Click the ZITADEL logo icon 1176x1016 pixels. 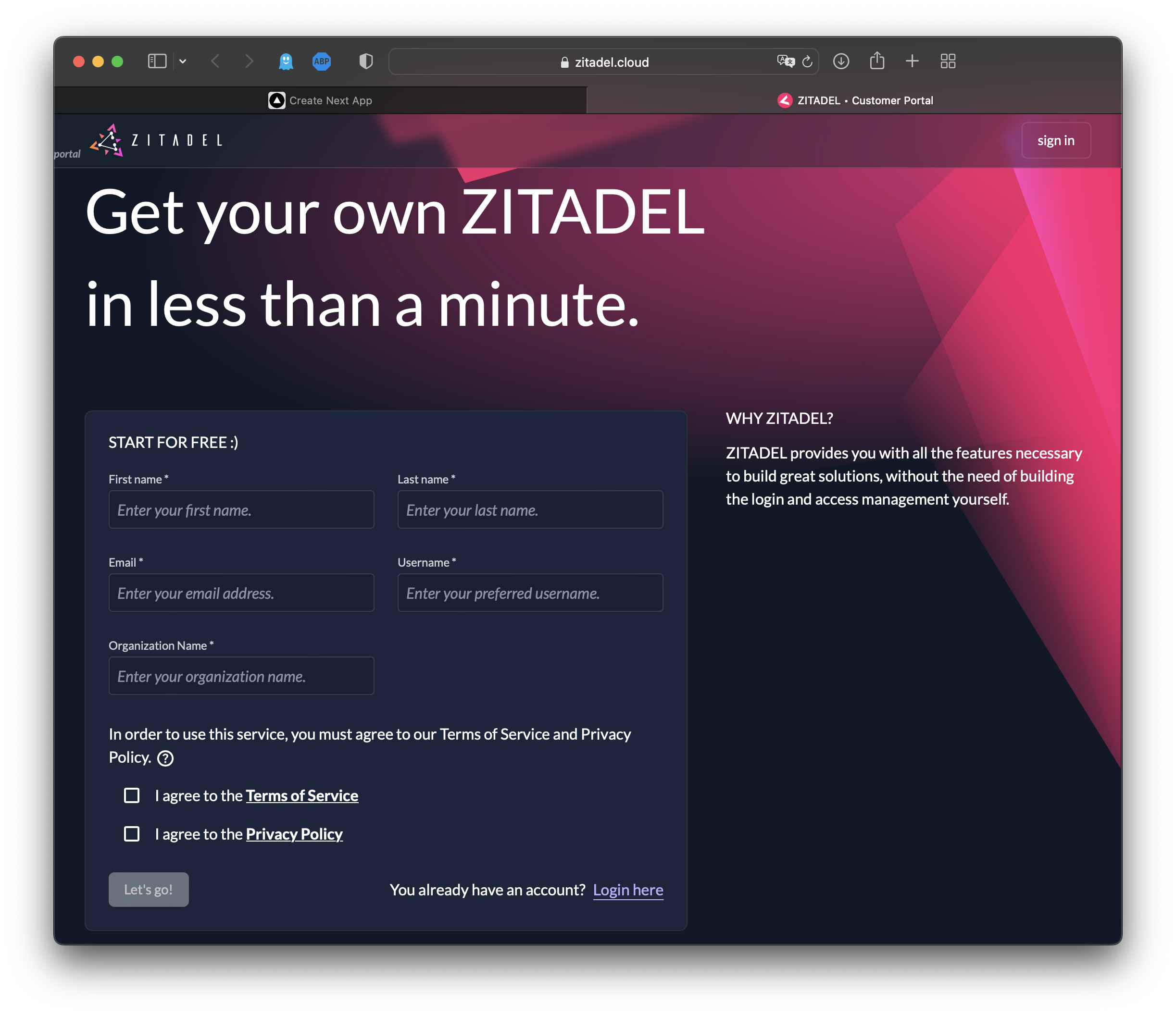click(108, 140)
